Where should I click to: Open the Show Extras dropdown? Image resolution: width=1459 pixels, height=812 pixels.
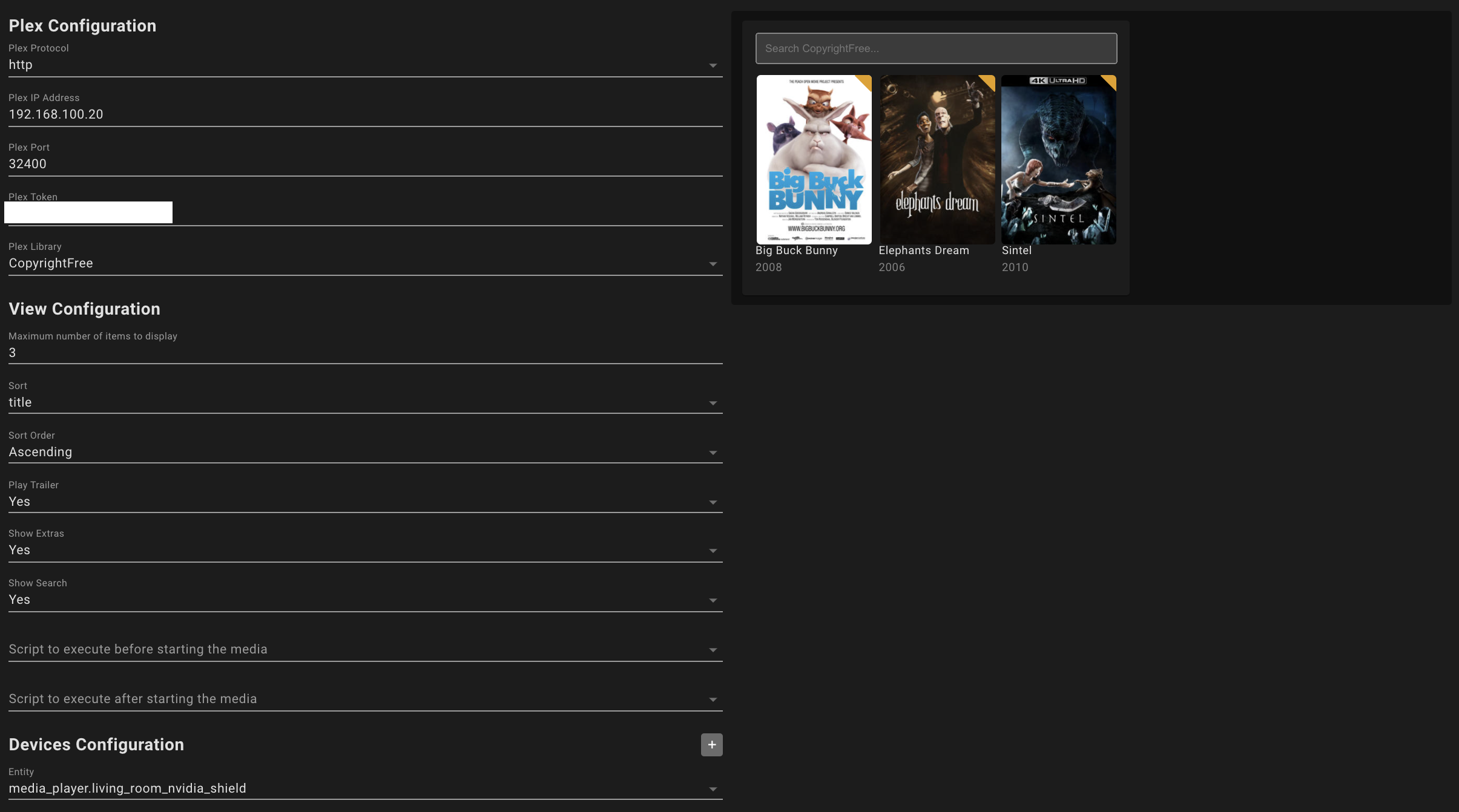click(366, 545)
